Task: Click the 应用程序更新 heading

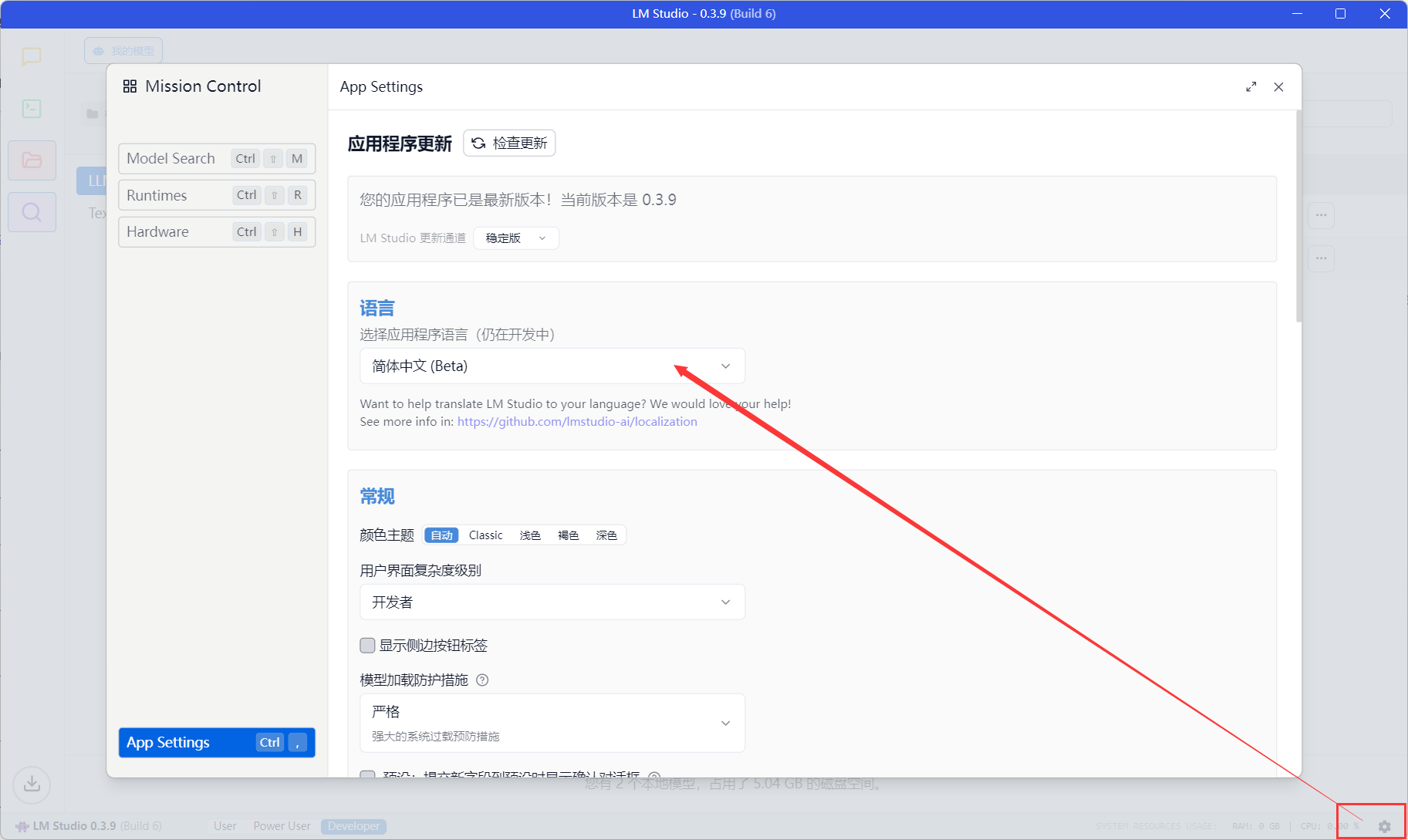Action: pyautogui.click(x=400, y=144)
